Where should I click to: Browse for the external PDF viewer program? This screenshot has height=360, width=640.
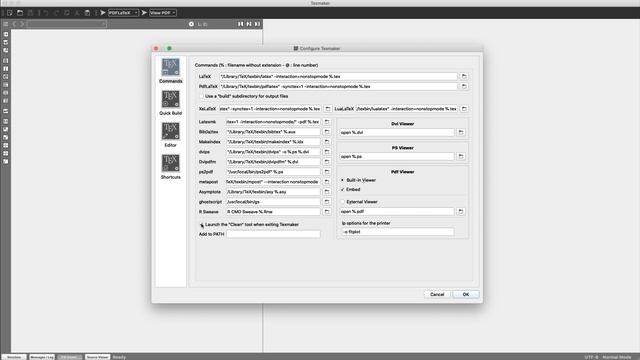click(x=460, y=211)
